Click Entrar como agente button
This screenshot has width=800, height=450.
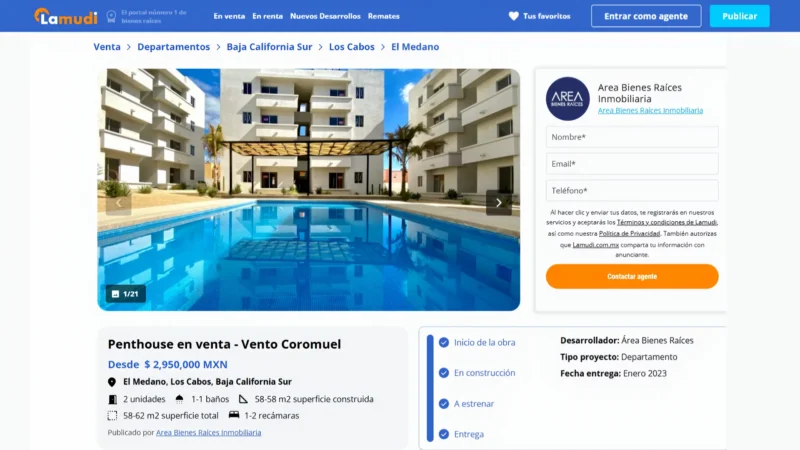(646, 16)
